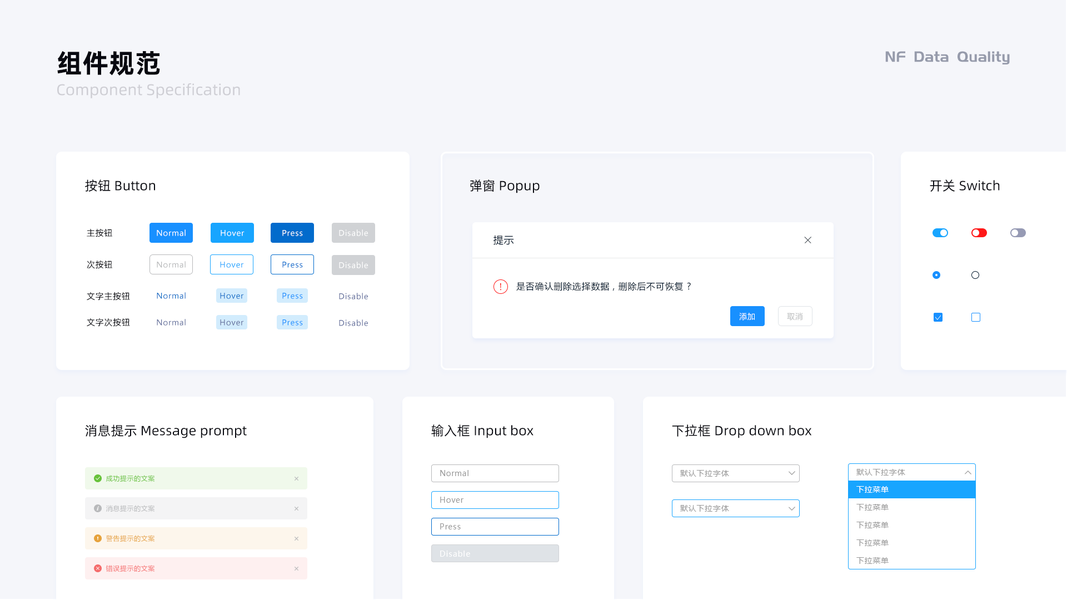Collapse the expanded dropdown using up chevron
Screen dimensions: 1067x600
[968, 472]
